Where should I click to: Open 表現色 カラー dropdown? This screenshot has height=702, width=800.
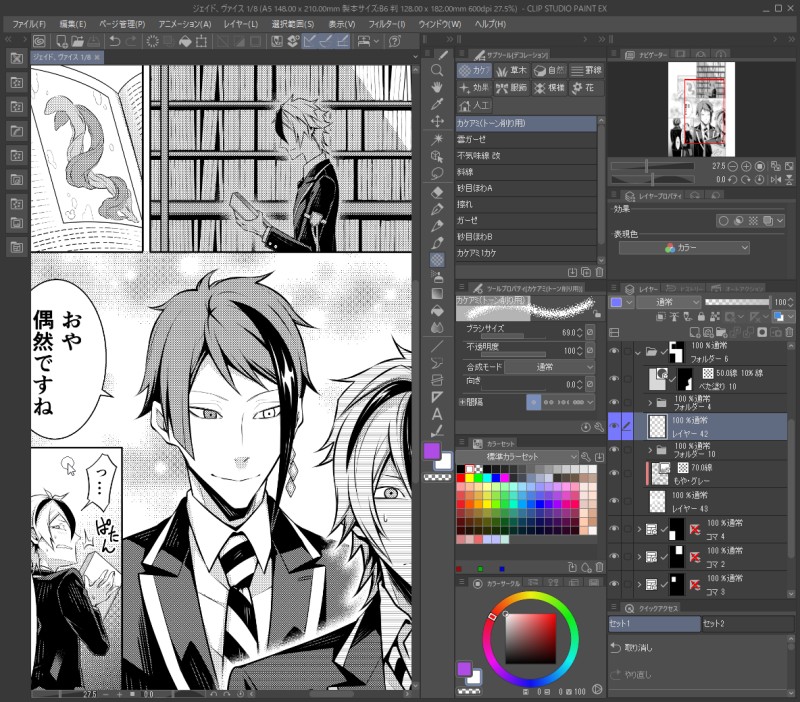pyautogui.click(x=684, y=248)
